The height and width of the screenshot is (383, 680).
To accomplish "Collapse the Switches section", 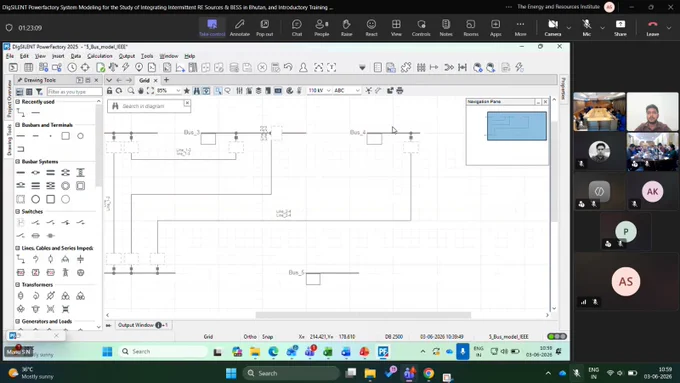I will pos(18,211).
